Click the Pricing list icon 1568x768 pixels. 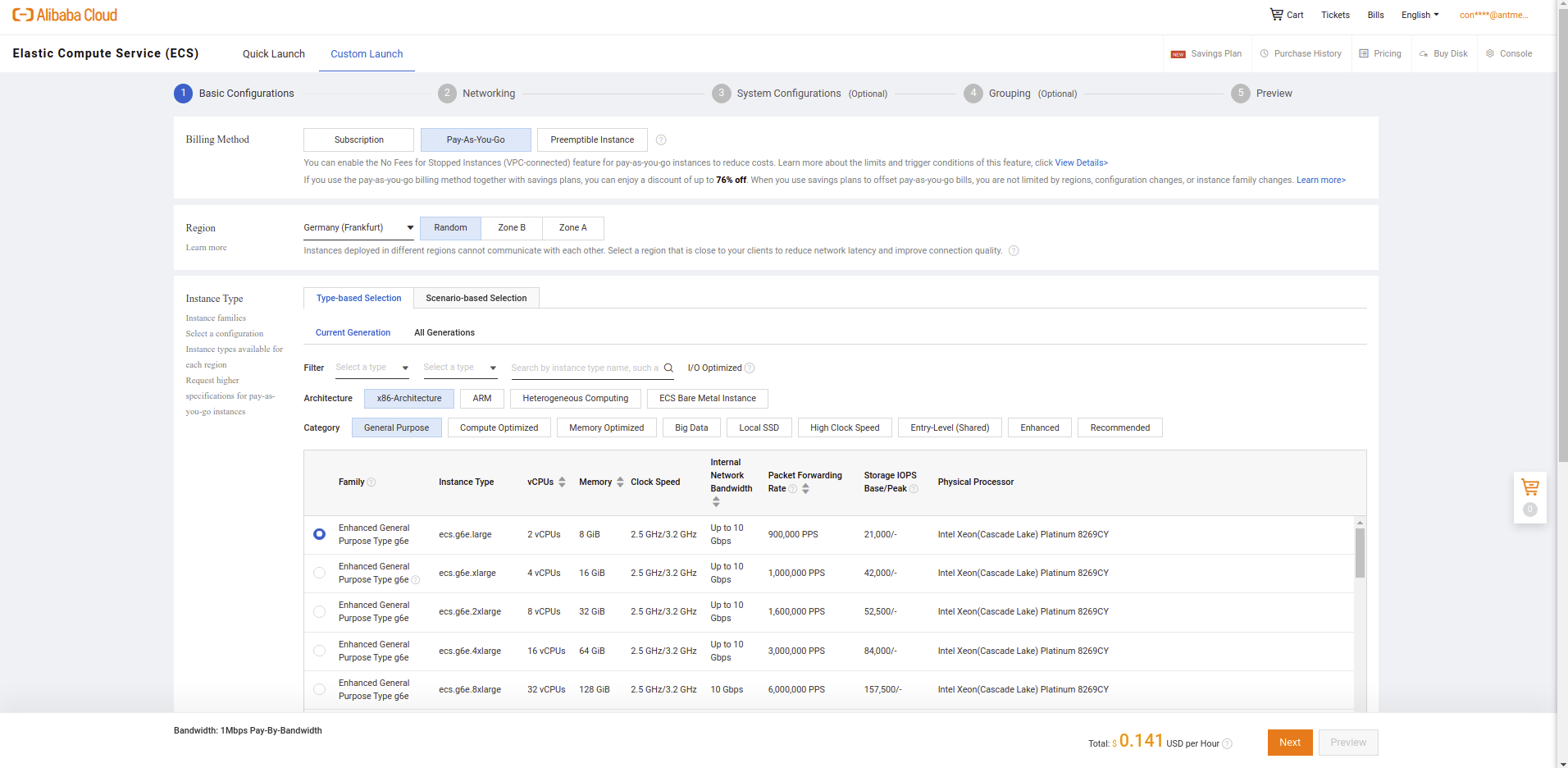pyautogui.click(x=1364, y=53)
